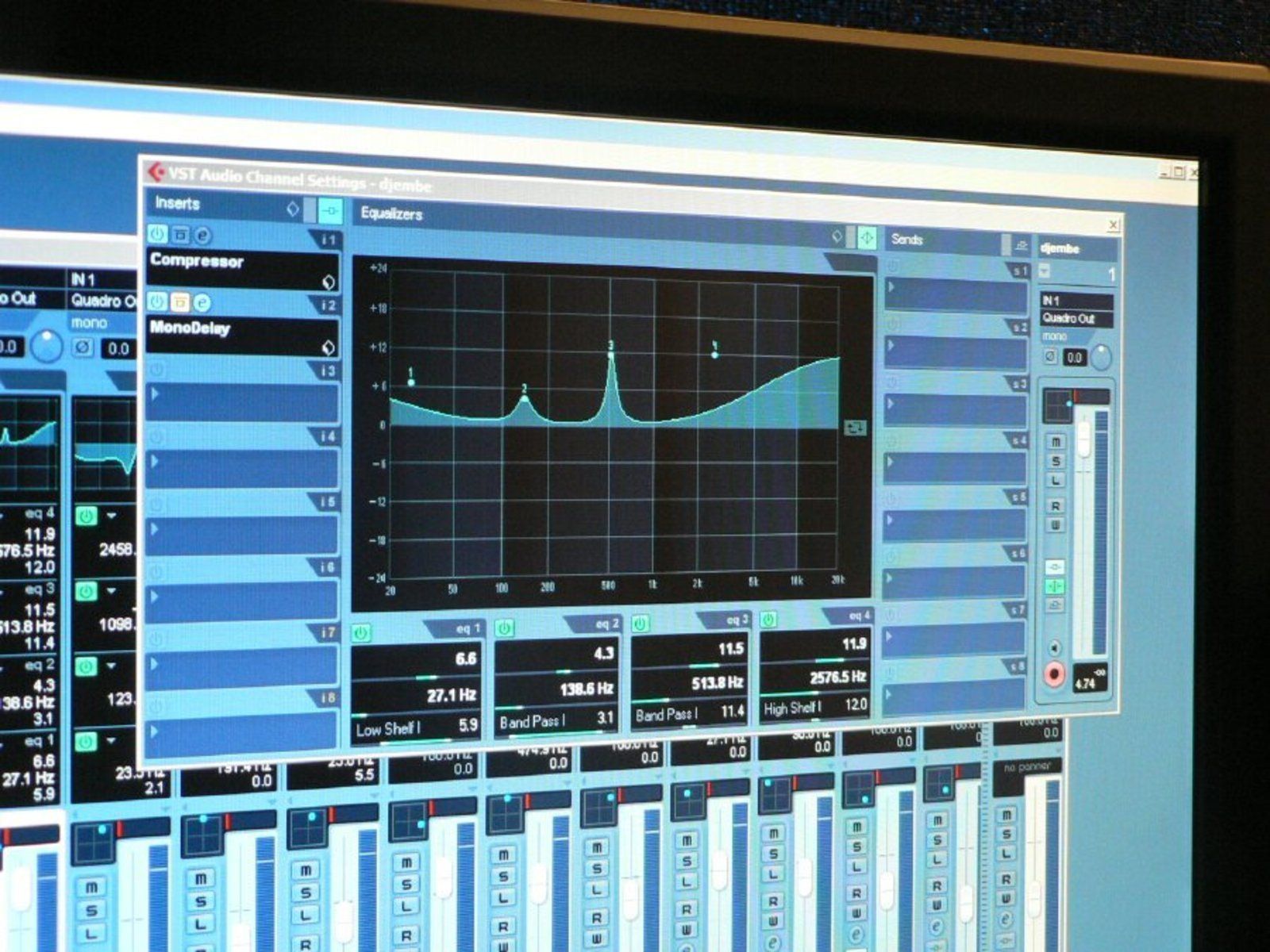Click the eq 3 frequency value 513.8 Hz
The image size is (1270, 952).
coord(717,682)
